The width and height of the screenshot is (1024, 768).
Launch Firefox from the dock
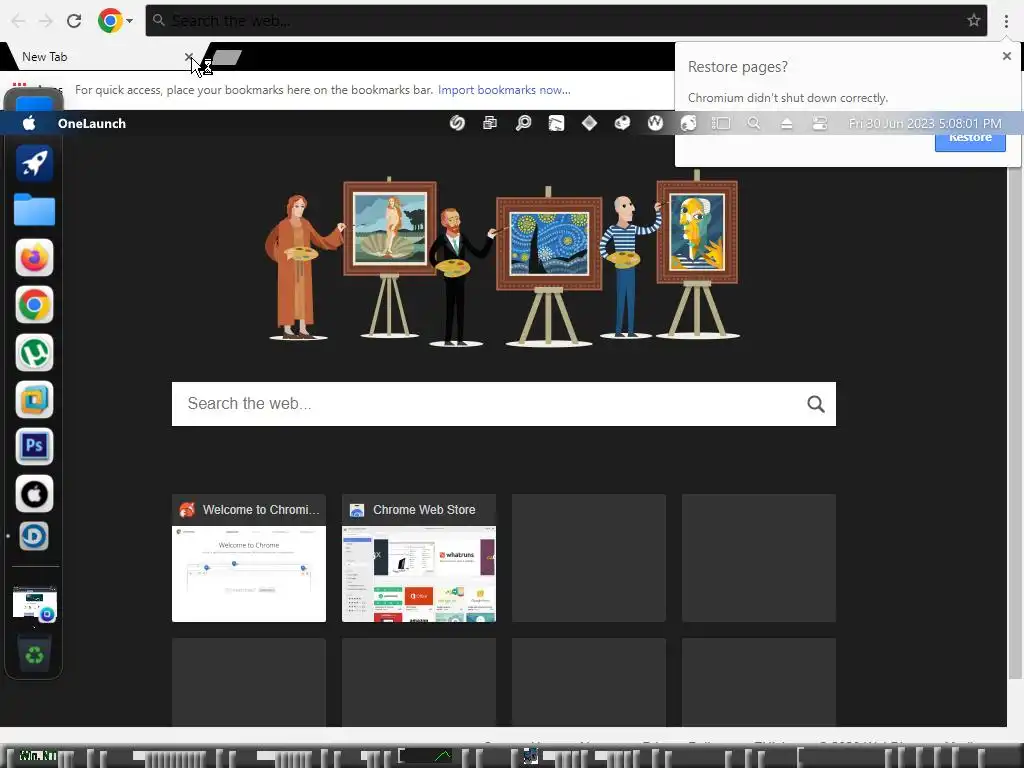click(34, 258)
